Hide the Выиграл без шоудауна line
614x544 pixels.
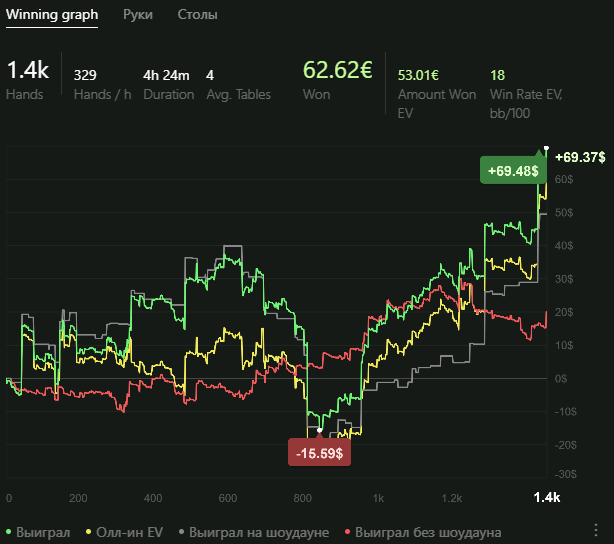pyautogui.click(x=428, y=532)
